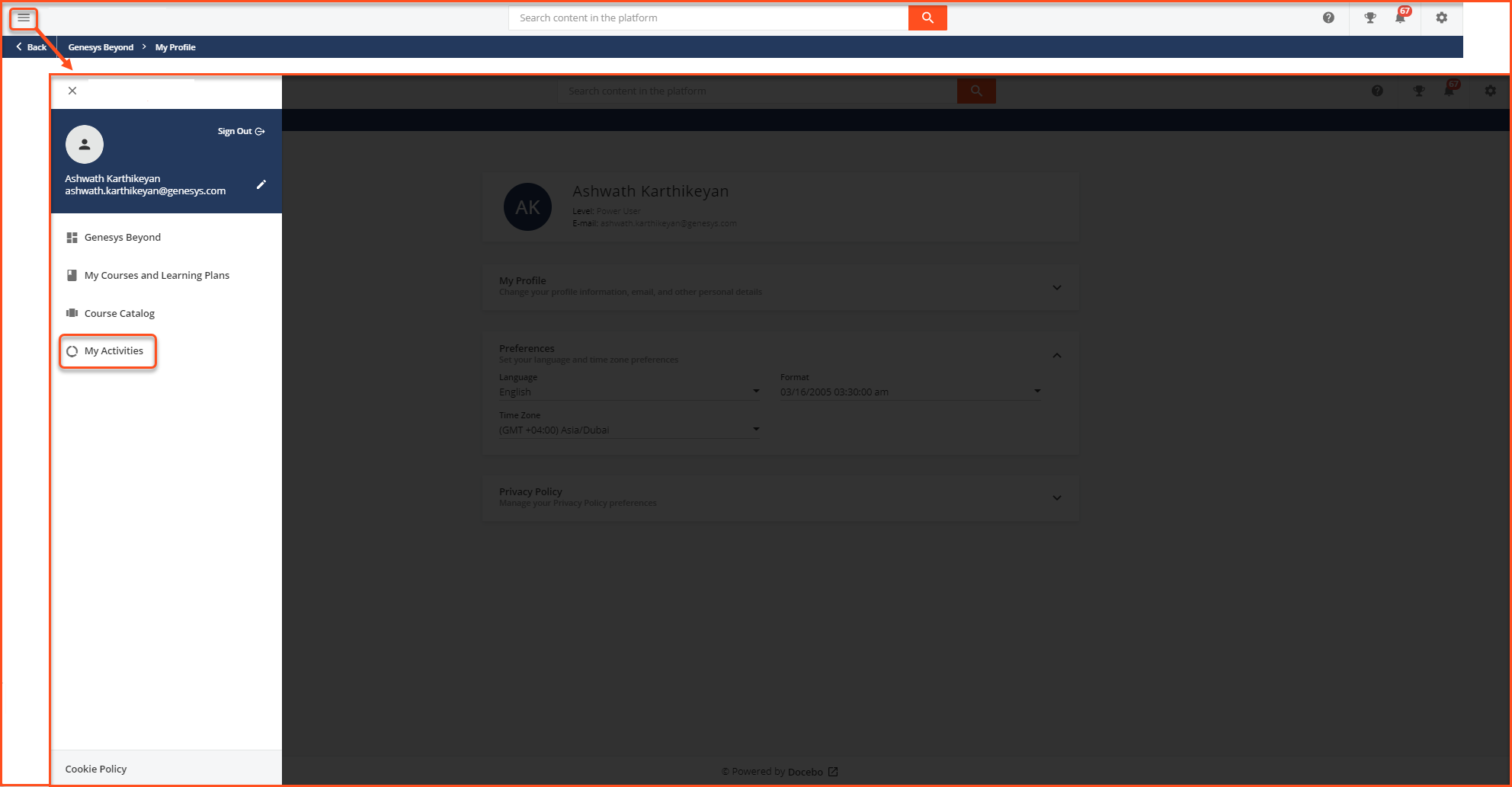
Task: Open My Profile in the breadcrumb
Action: point(175,46)
